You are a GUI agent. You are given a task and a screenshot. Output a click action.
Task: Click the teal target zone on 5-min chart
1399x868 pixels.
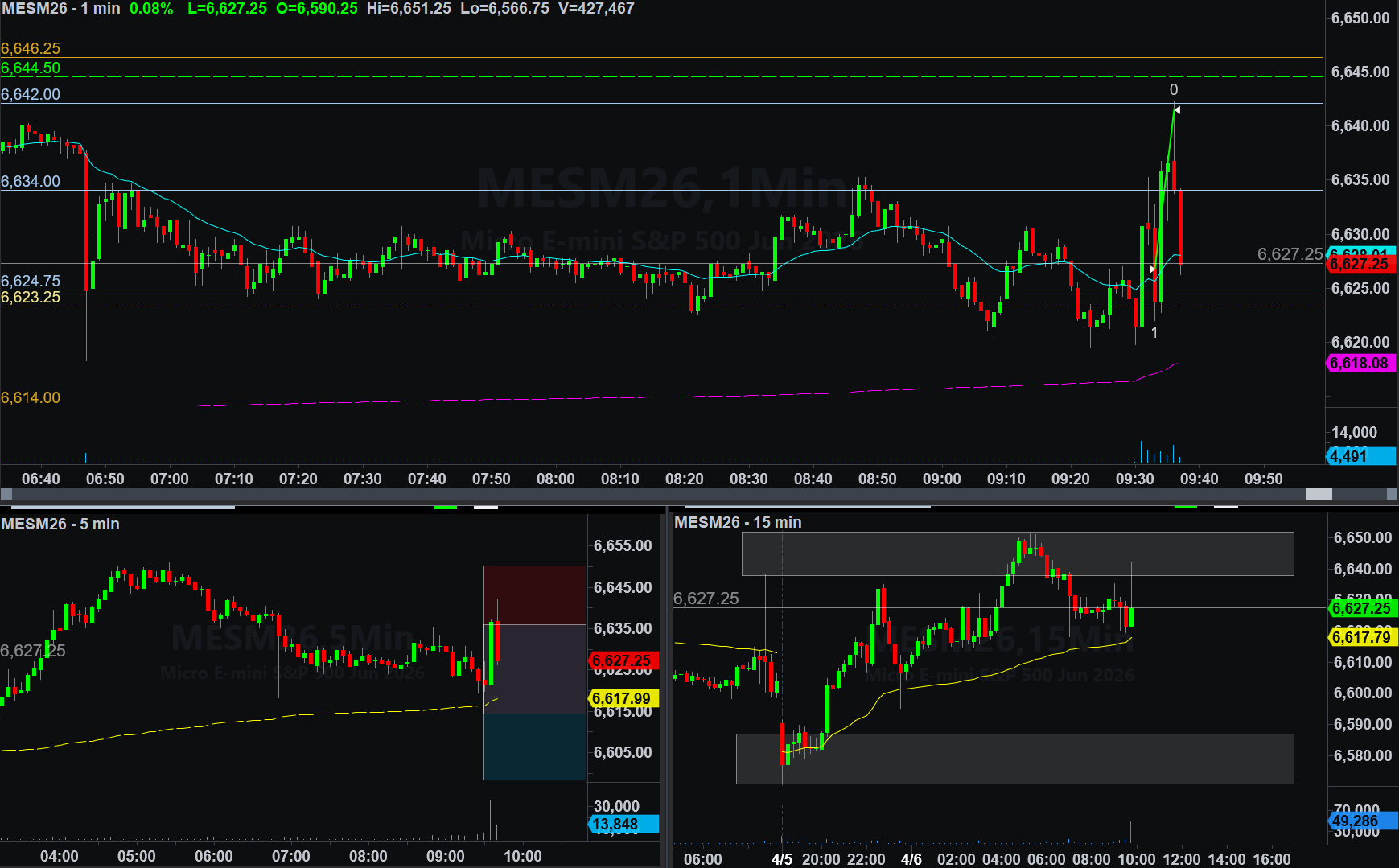(534, 747)
